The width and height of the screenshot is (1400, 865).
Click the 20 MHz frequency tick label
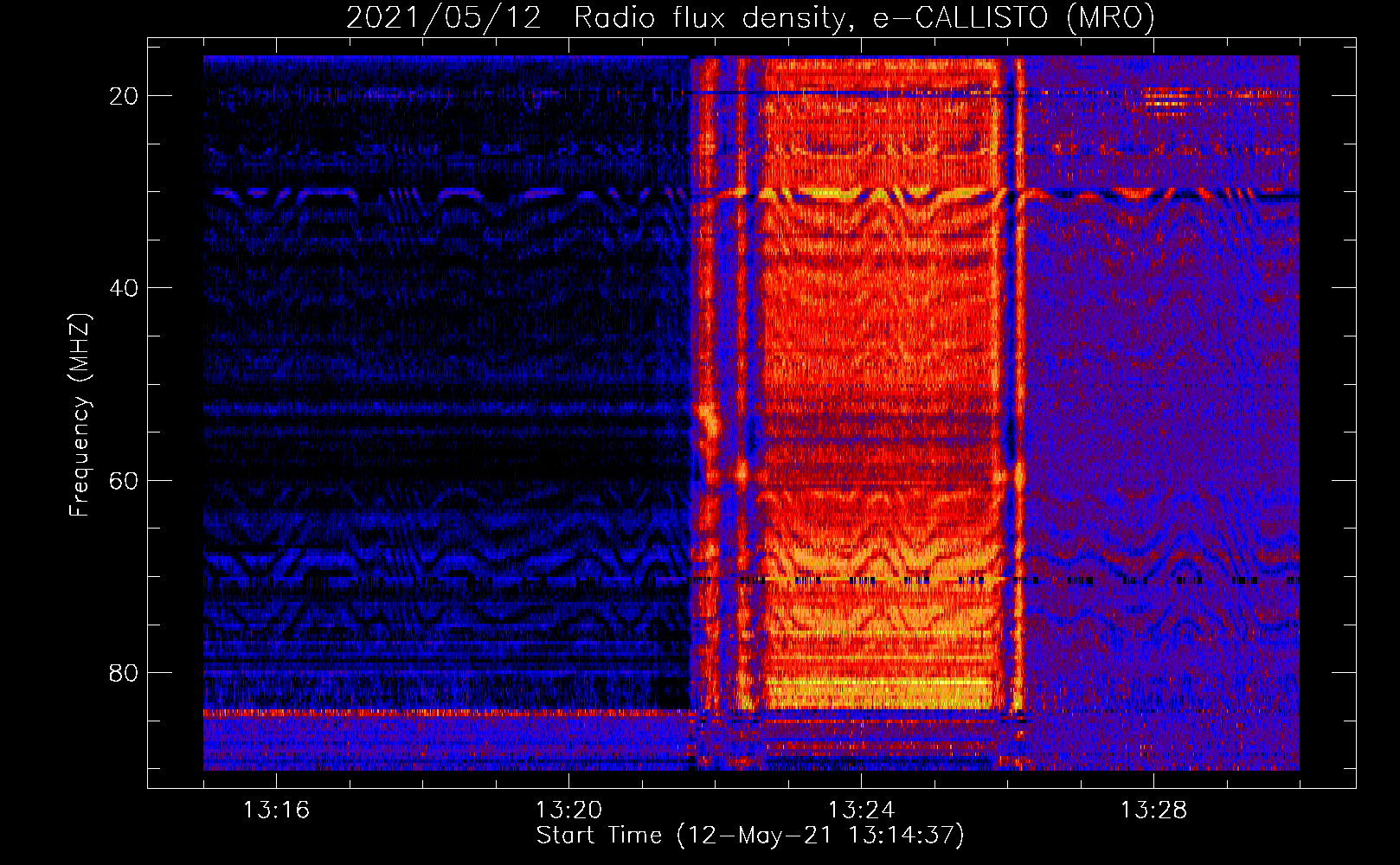click(124, 96)
